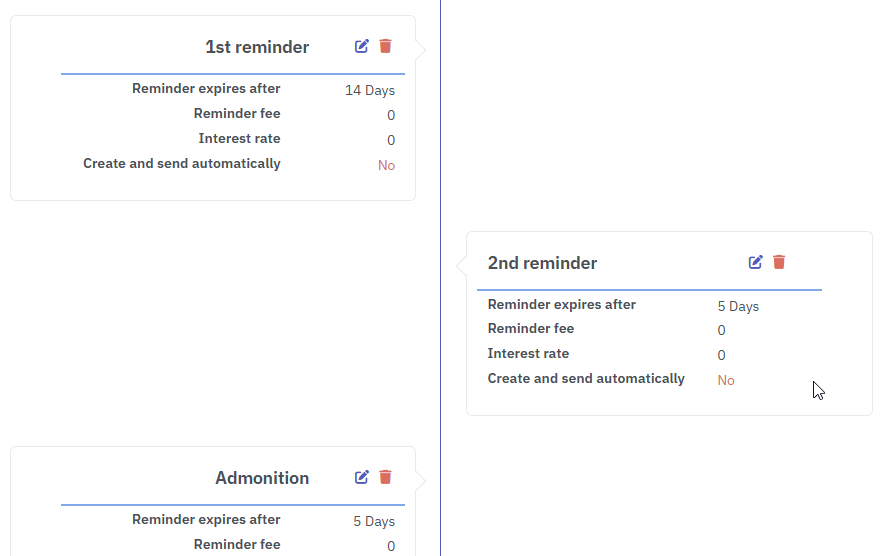Select the Admonition heading
The image size is (888, 556).
click(x=262, y=478)
